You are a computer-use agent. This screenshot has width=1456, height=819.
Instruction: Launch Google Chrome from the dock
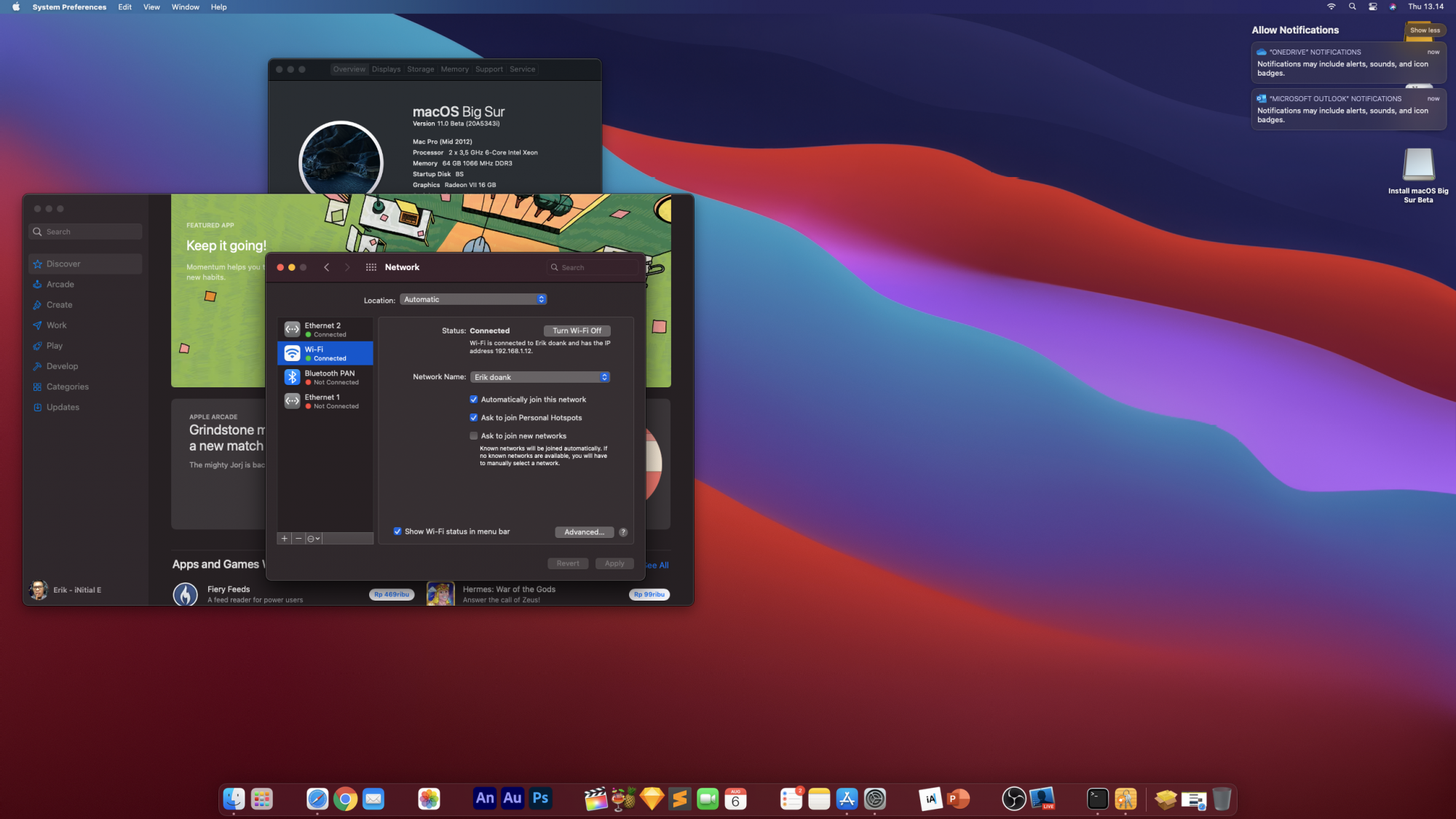coord(346,799)
